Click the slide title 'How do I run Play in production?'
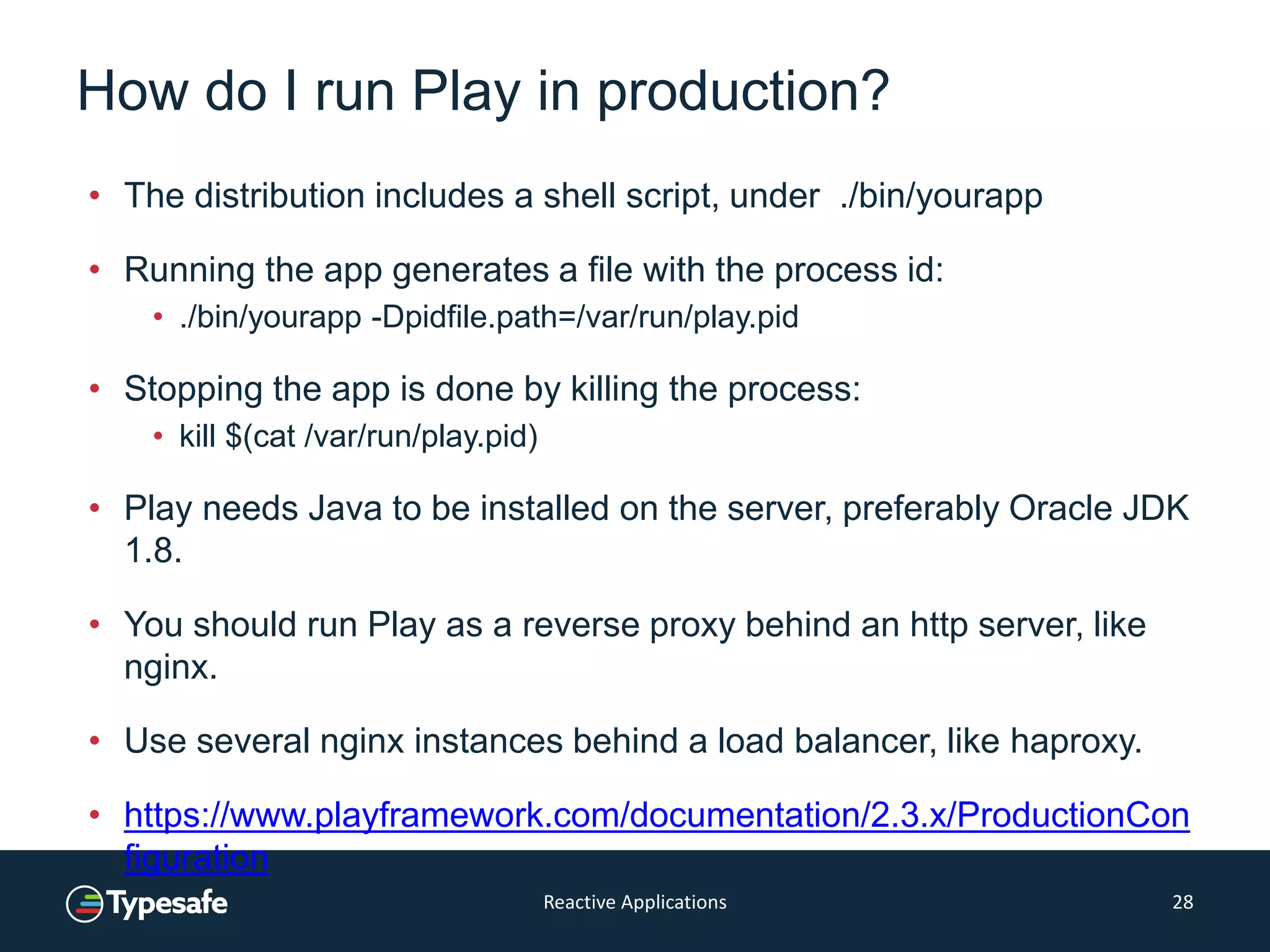This screenshot has height=952, width=1270. coord(483,92)
